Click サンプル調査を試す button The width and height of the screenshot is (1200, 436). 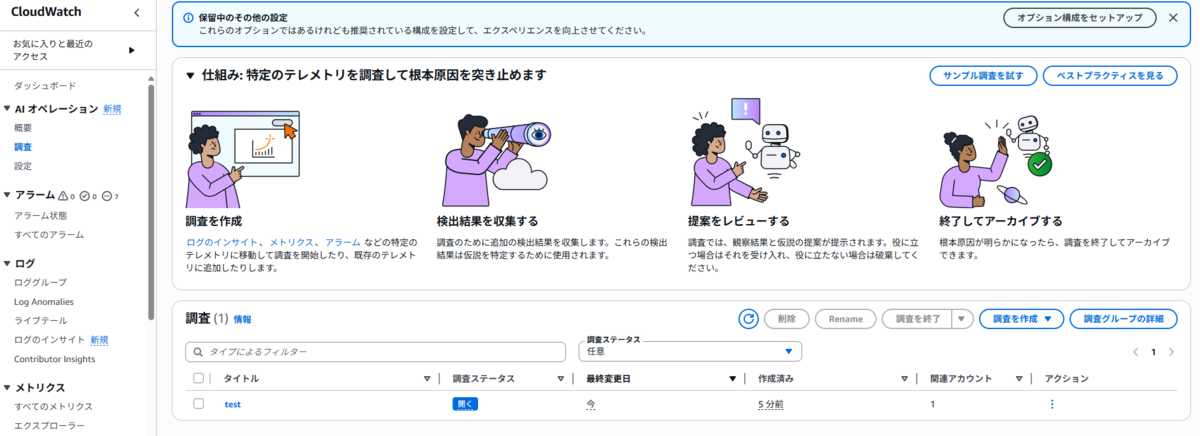click(982, 76)
